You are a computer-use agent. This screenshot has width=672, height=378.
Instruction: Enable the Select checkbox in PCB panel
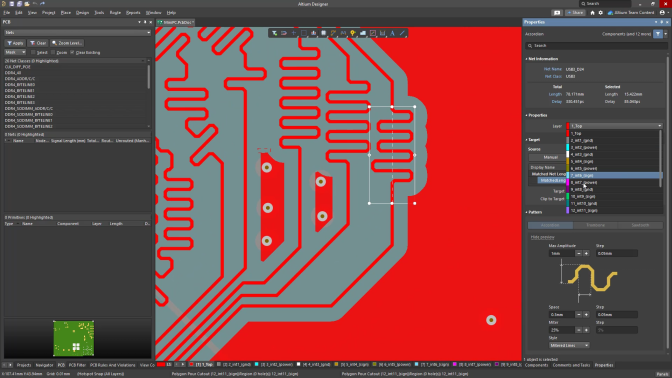33,52
